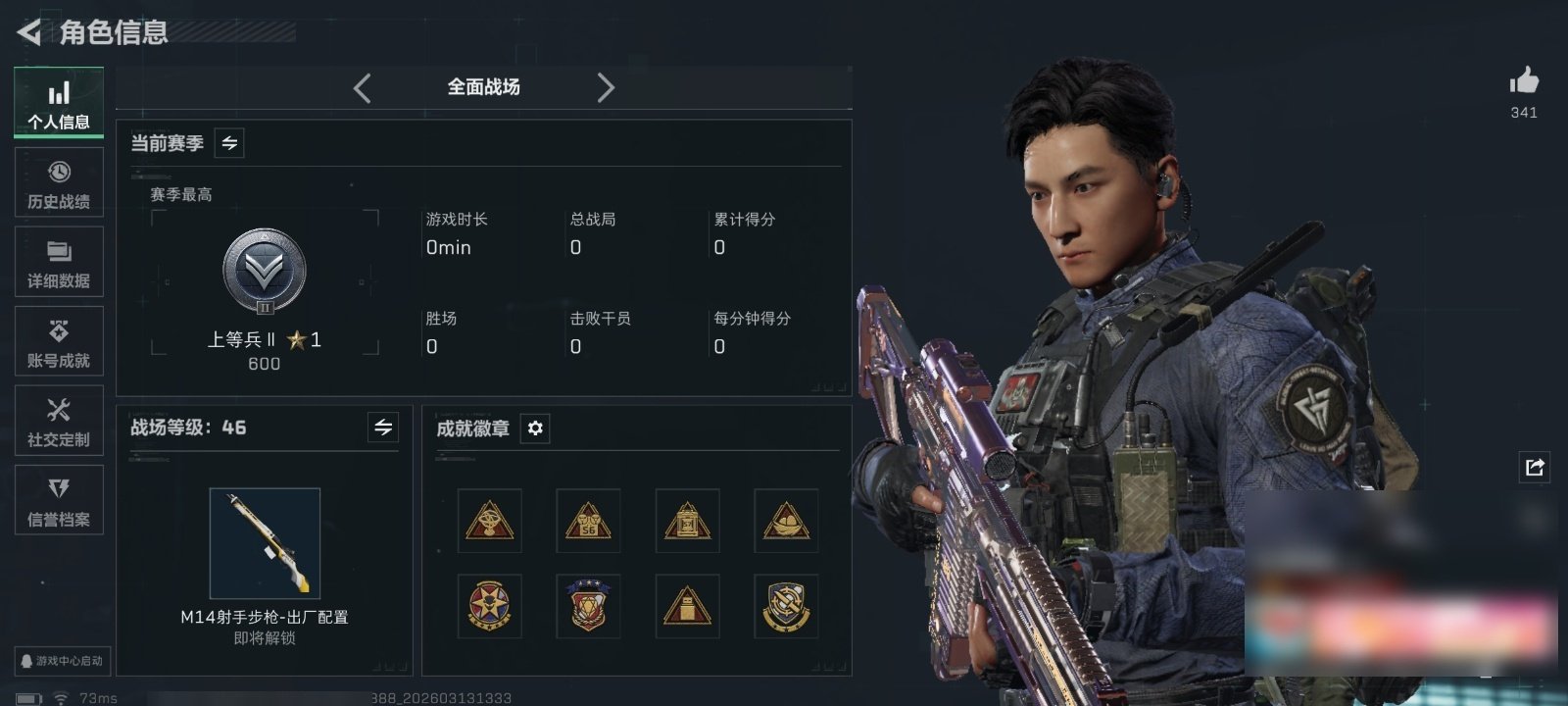Viewport: 1568px width, 706px height.
Task: Click the back arrow beside 角色信息
Action: pos(28,32)
